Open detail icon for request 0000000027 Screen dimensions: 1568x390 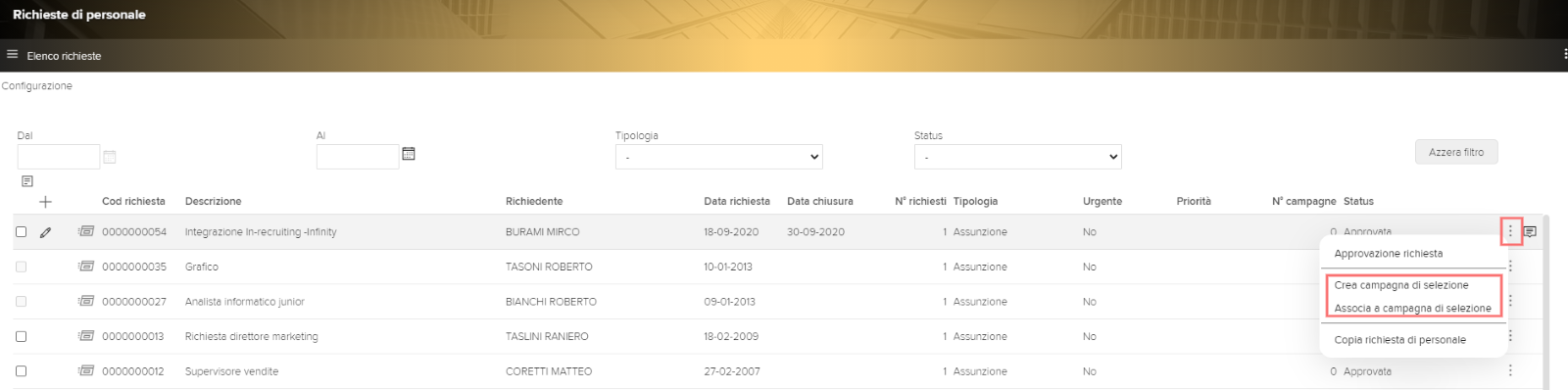click(x=86, y=302)
